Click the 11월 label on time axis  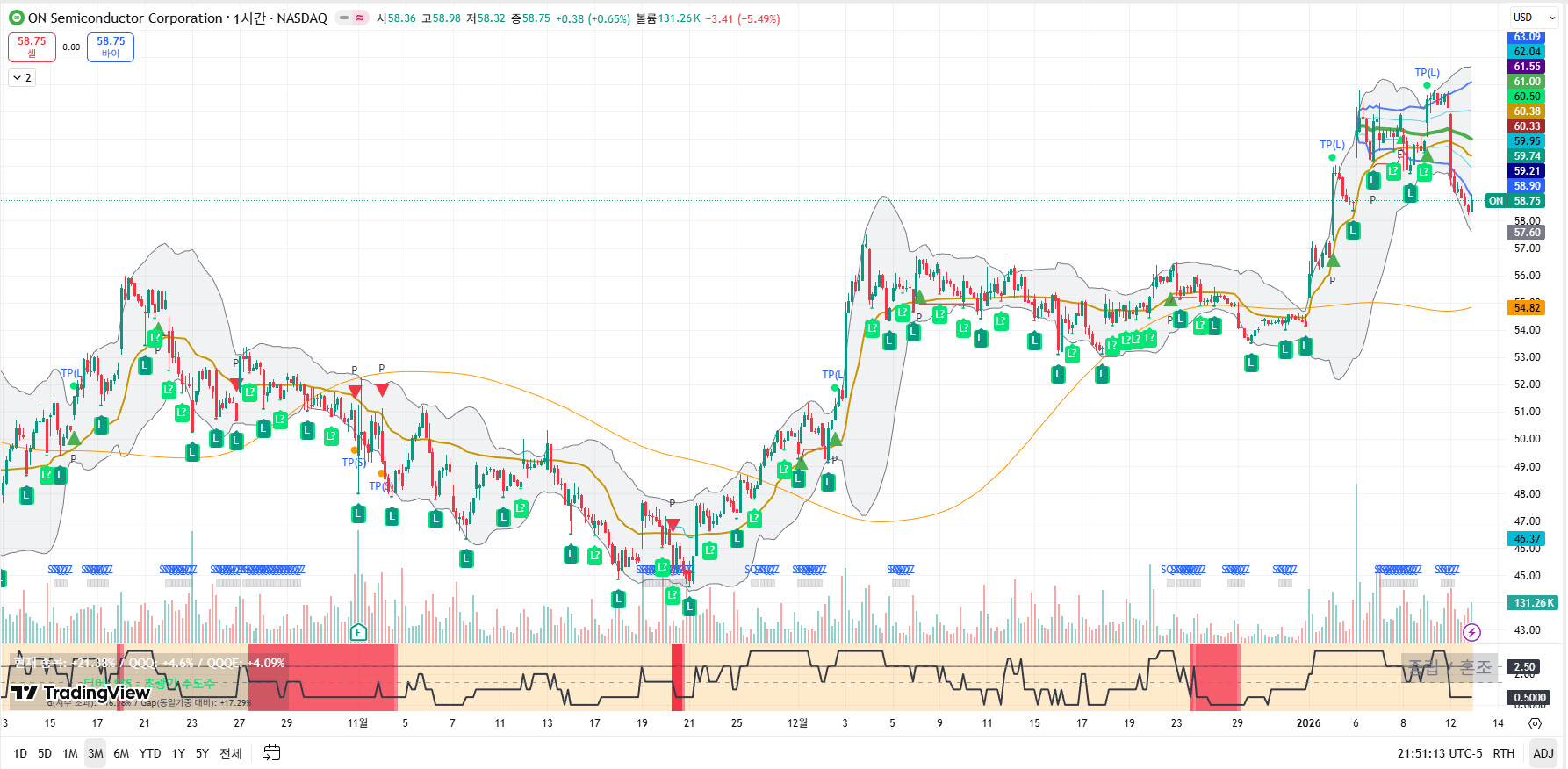(x=357, y=723)
